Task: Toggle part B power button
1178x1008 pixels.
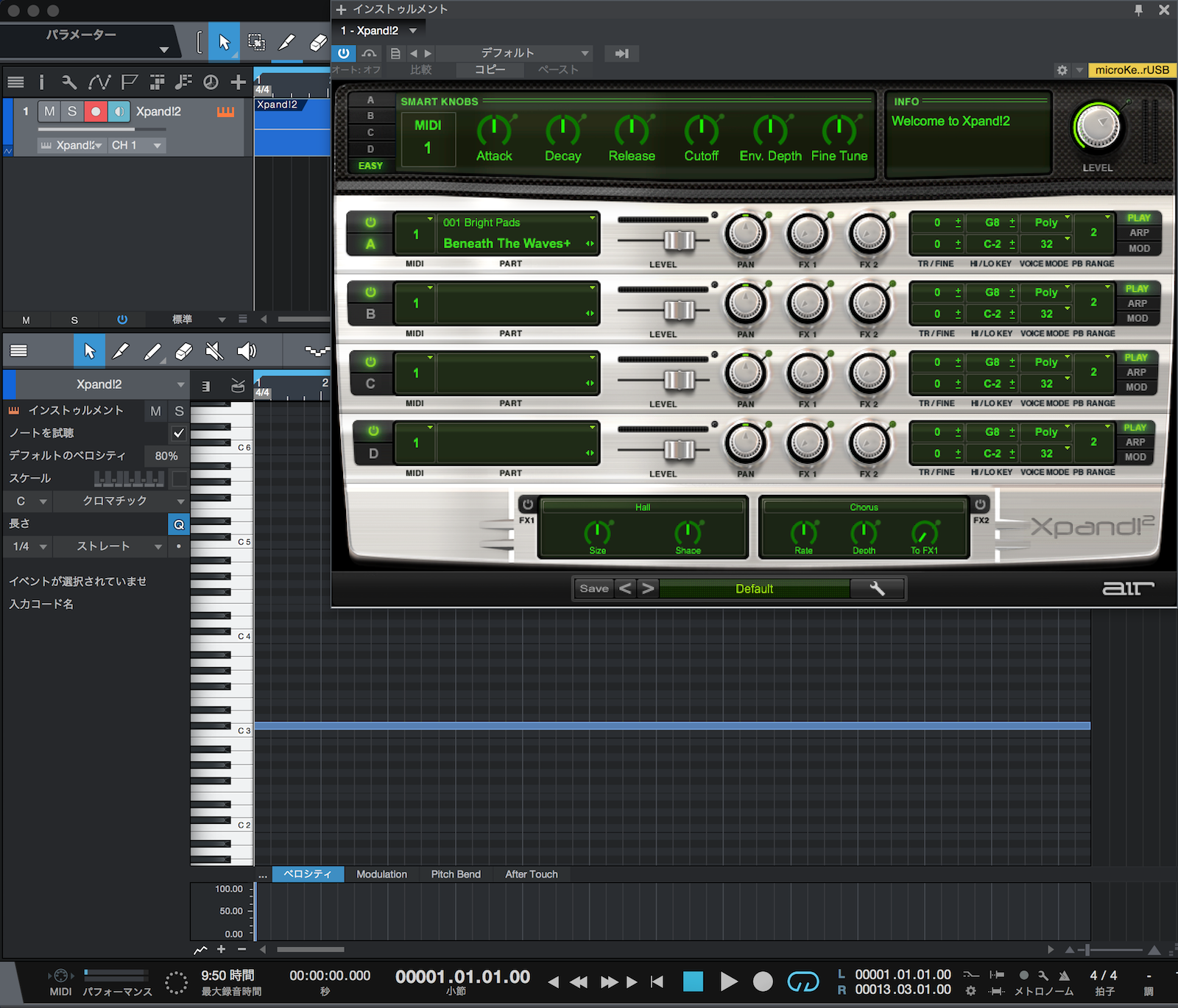Action: click(x=370, y=292)
